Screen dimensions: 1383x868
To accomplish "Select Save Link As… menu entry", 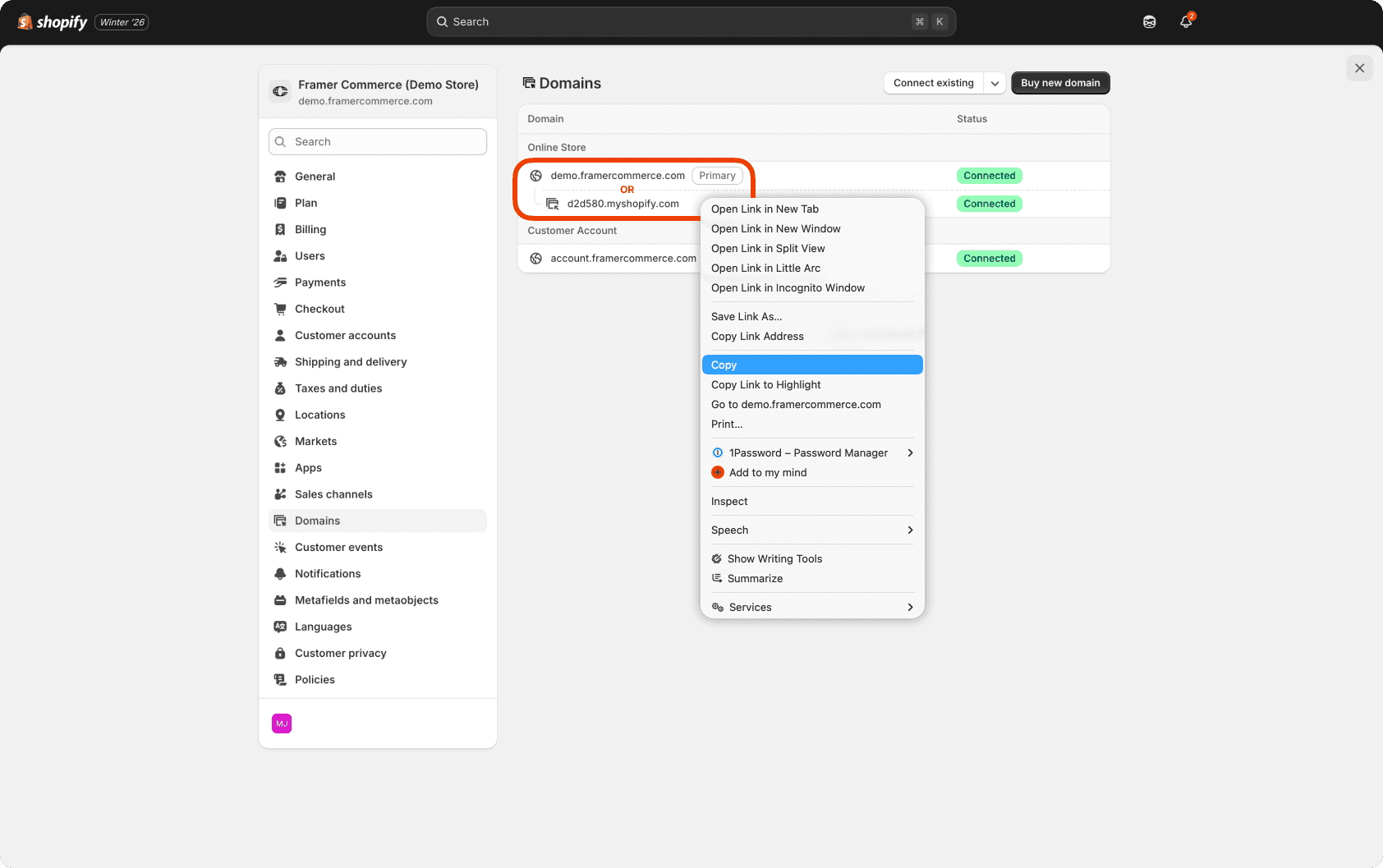I will click(x=812, y=317).
